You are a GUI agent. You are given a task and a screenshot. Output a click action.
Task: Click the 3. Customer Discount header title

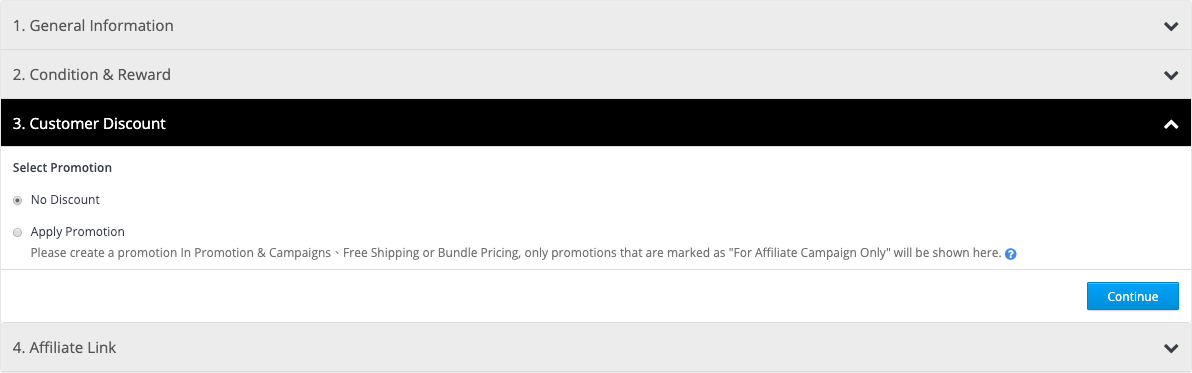[89, 123]
